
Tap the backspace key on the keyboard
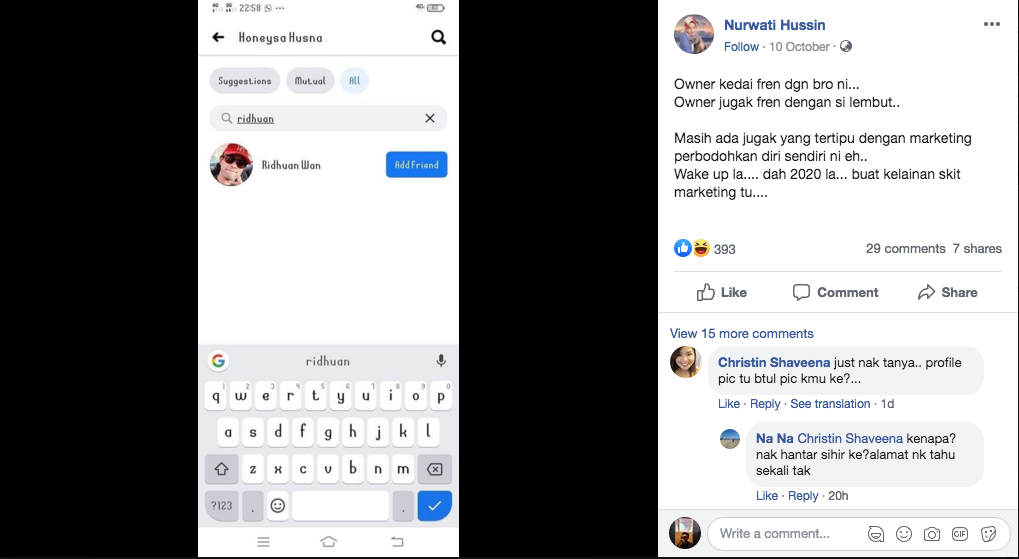(434, 469)
